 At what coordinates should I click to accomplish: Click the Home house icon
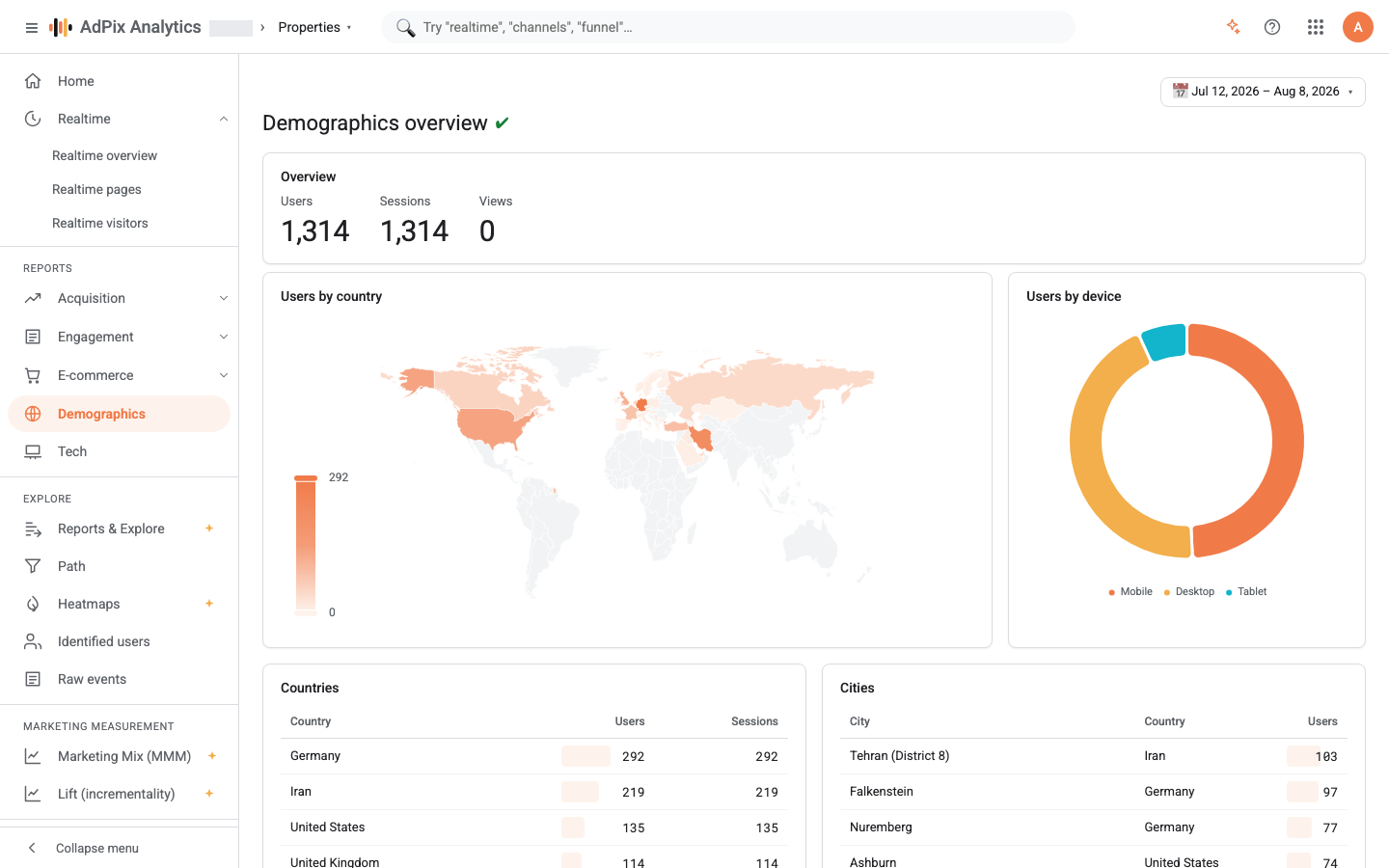pos(33,81)
